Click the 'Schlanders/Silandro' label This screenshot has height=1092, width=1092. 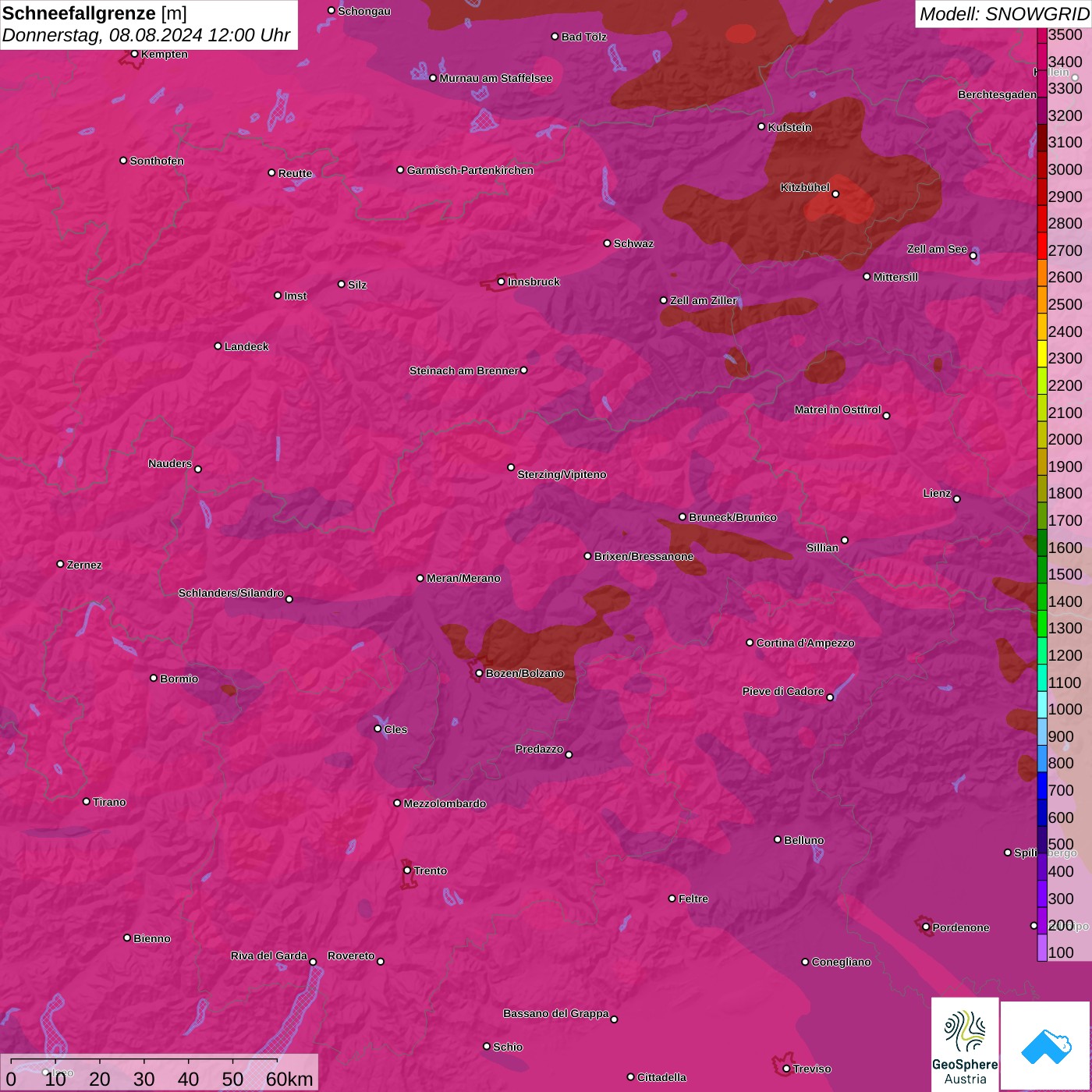(231, 593)
